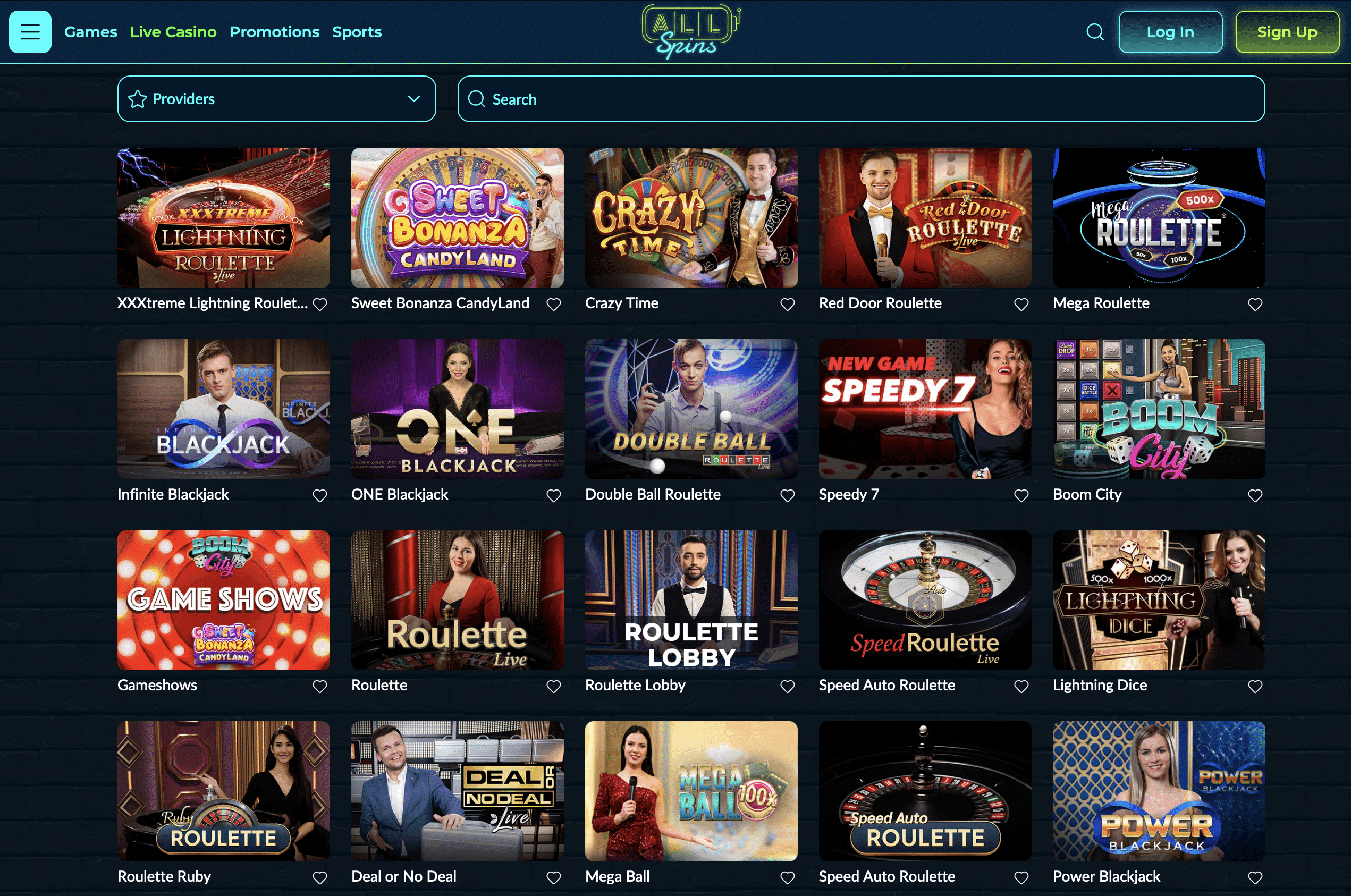Viewport: 1351px width, 896px height.
Task: Open the Live Casino tab
Action: coord(173,32)
